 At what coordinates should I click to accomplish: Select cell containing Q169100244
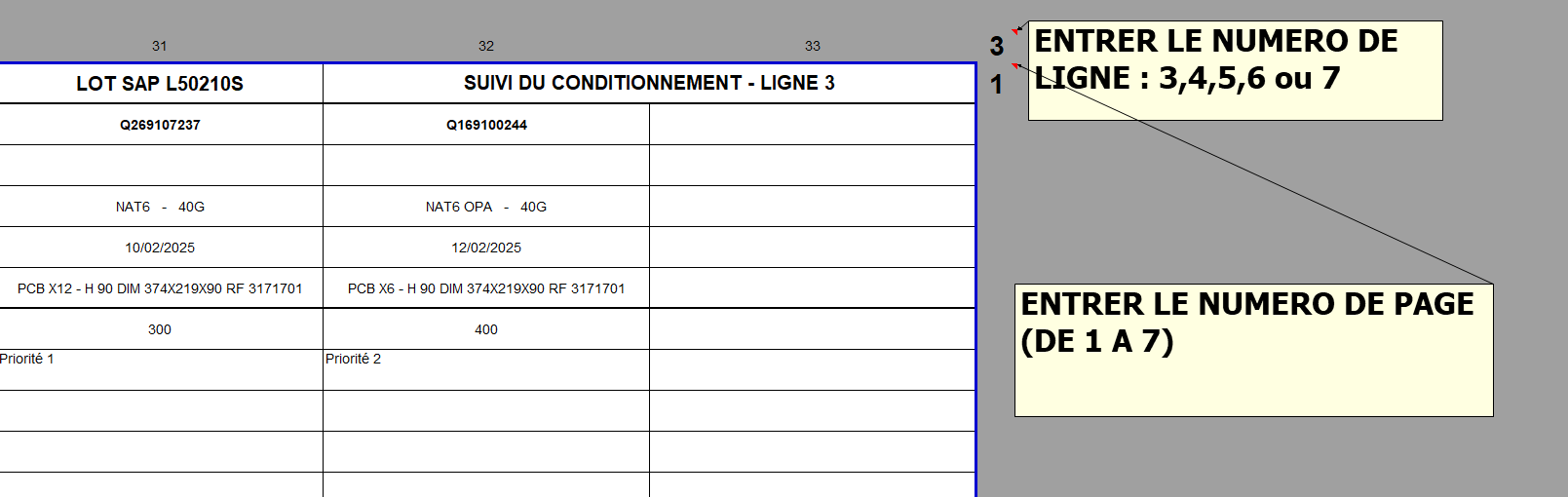486,125
